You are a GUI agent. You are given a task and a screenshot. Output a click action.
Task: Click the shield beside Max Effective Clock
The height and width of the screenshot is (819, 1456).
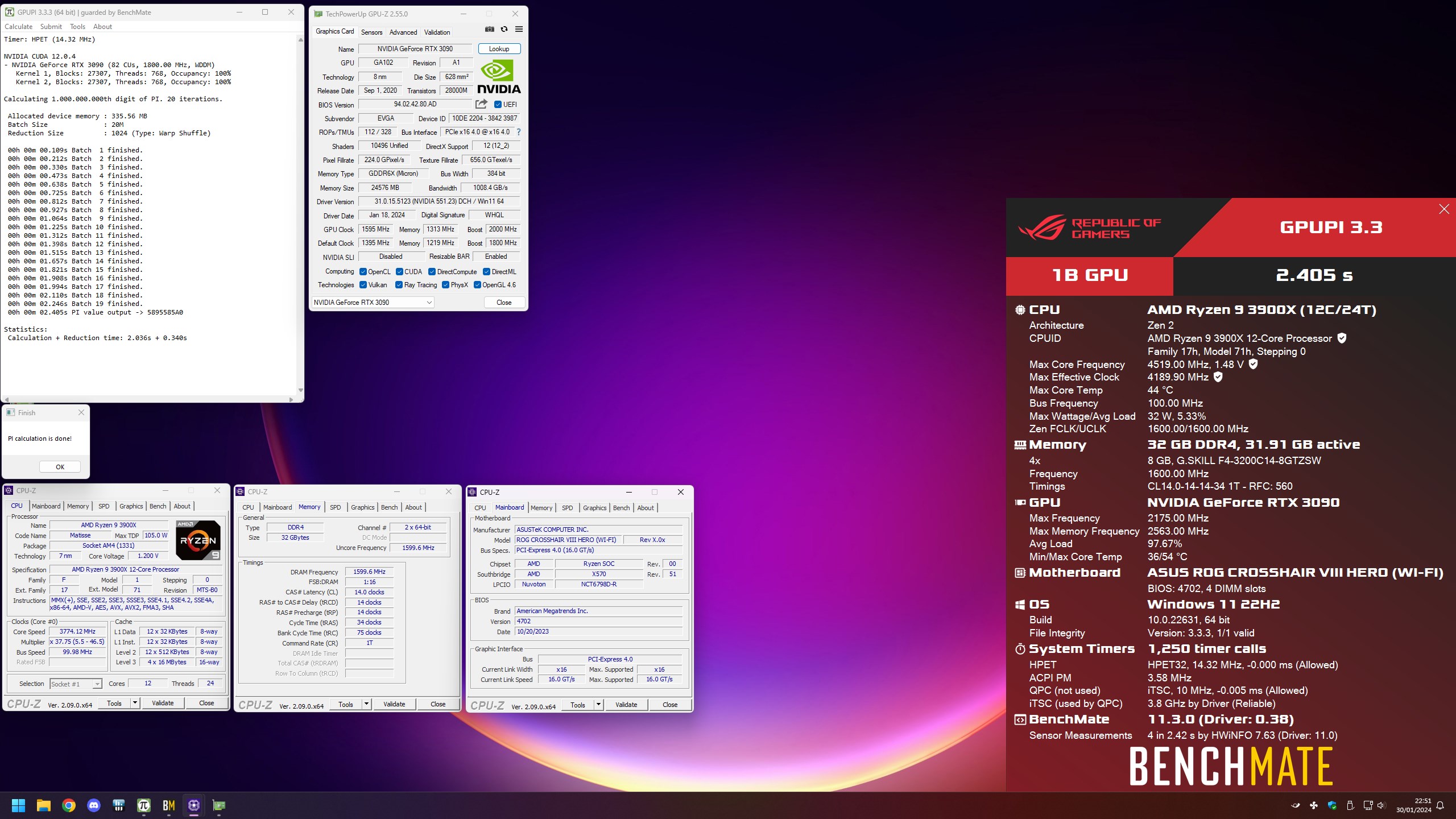pyautogui.click(x=1218, y=377)
